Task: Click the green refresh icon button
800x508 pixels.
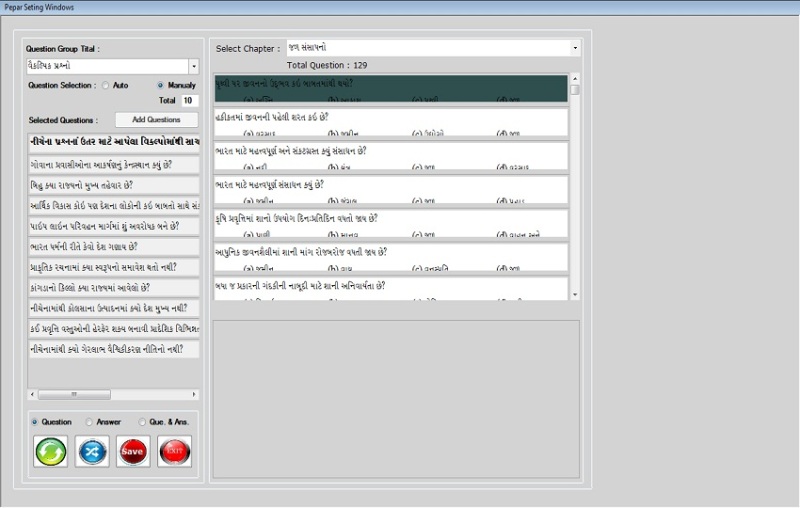Action: click(x=50, y=452)
